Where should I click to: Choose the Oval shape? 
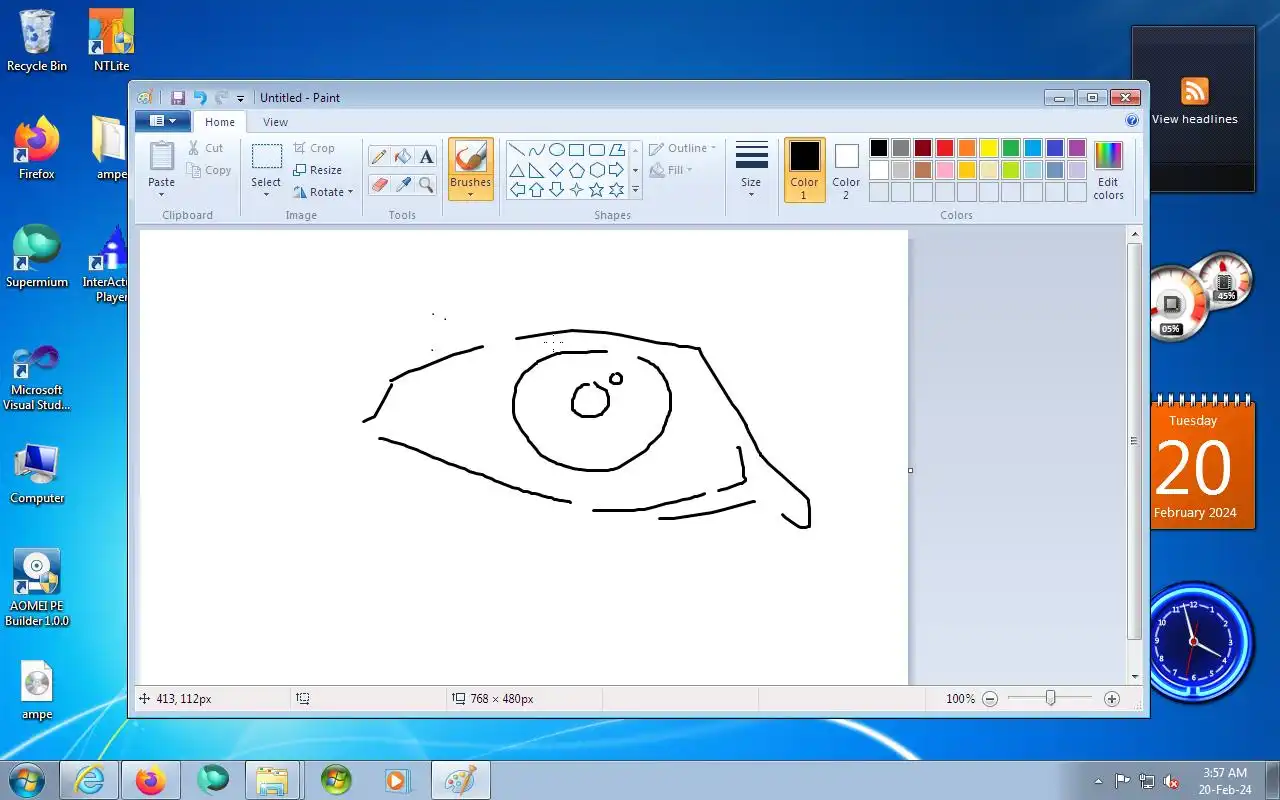point(557,150)
